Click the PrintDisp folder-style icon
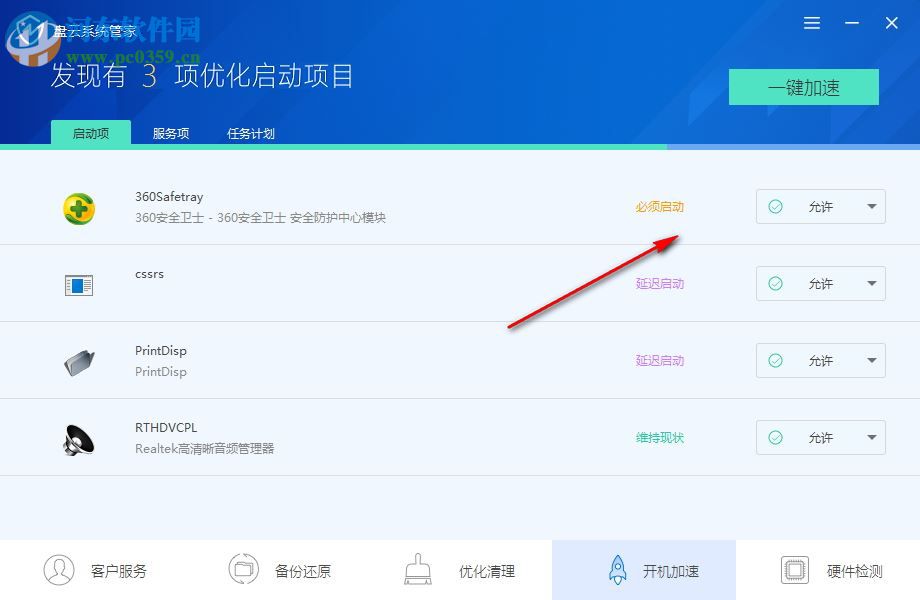 (x=79, y=360)
